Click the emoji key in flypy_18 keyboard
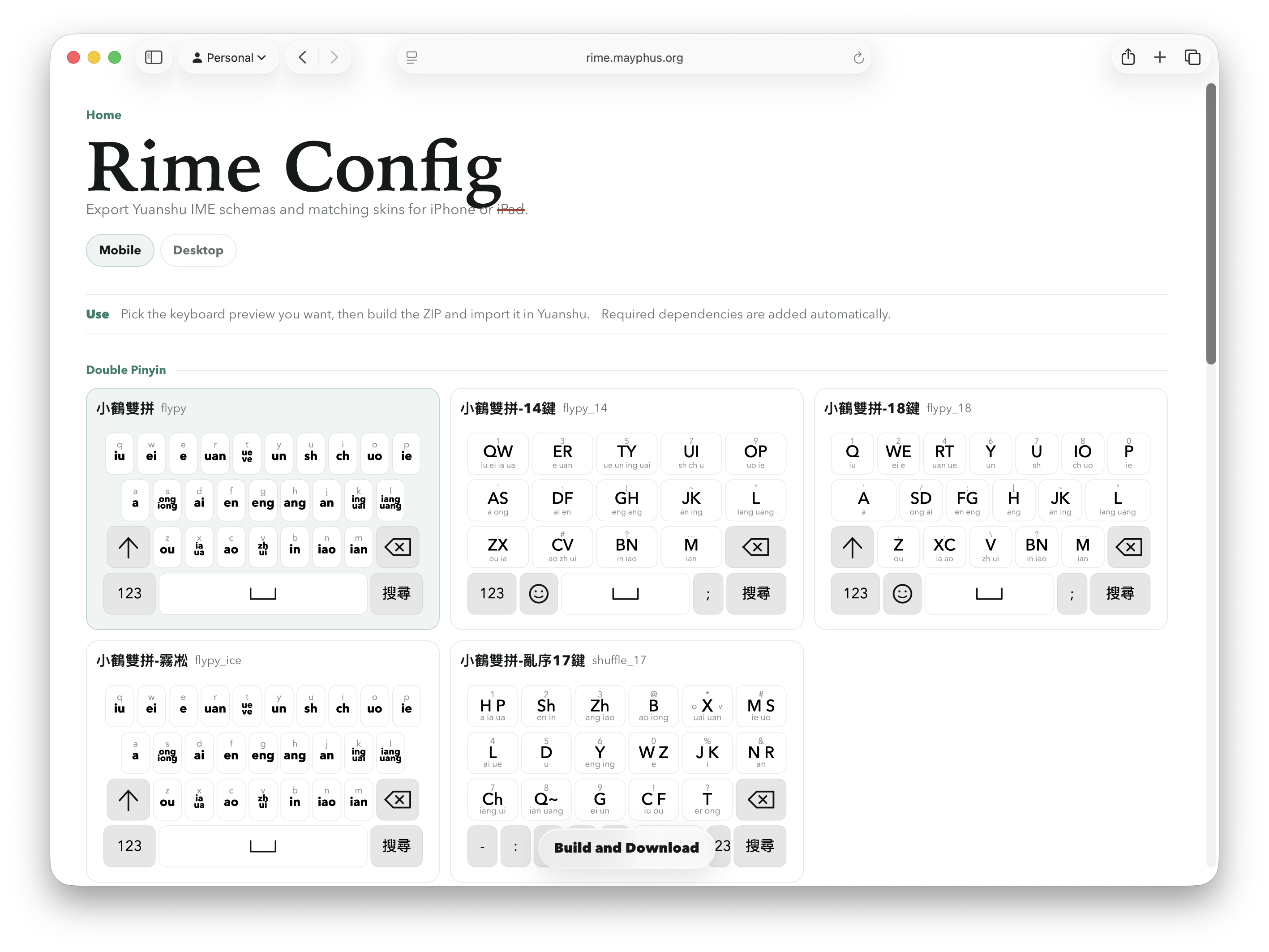The width and height of the screenshot is (1269, 952). (902, 593)
